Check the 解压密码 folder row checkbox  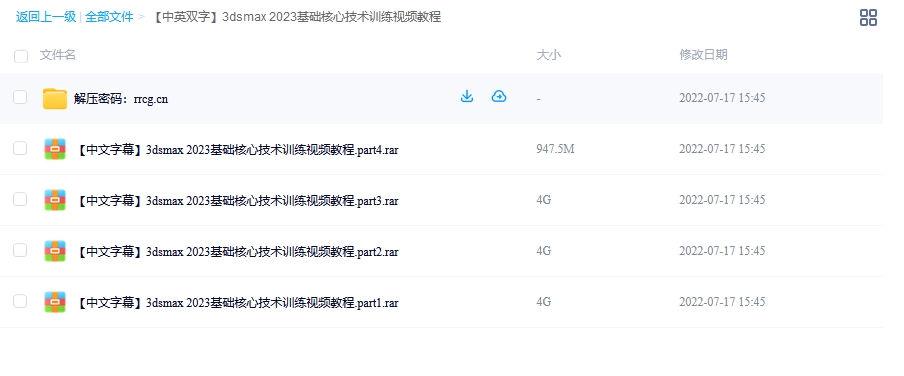20,97
